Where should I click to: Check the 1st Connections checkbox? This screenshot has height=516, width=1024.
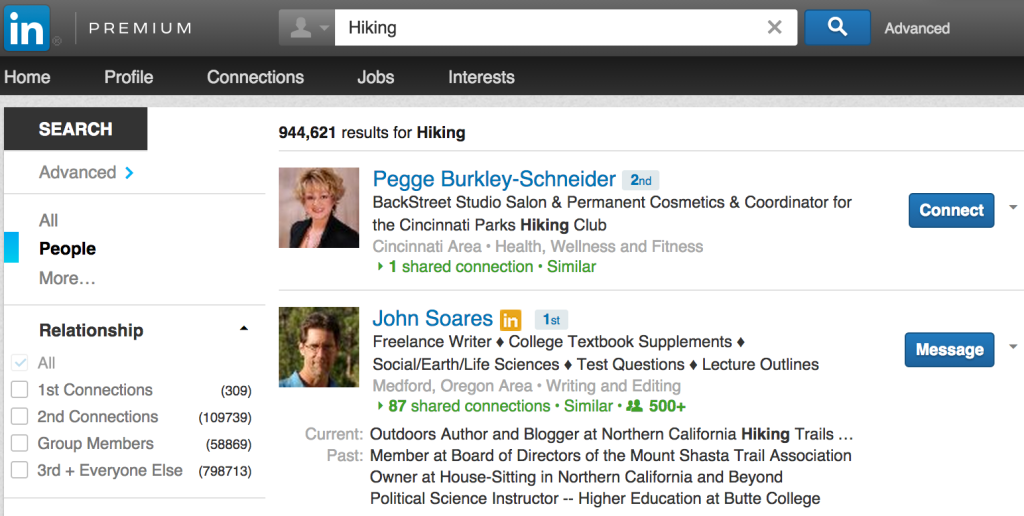(20, 390)
